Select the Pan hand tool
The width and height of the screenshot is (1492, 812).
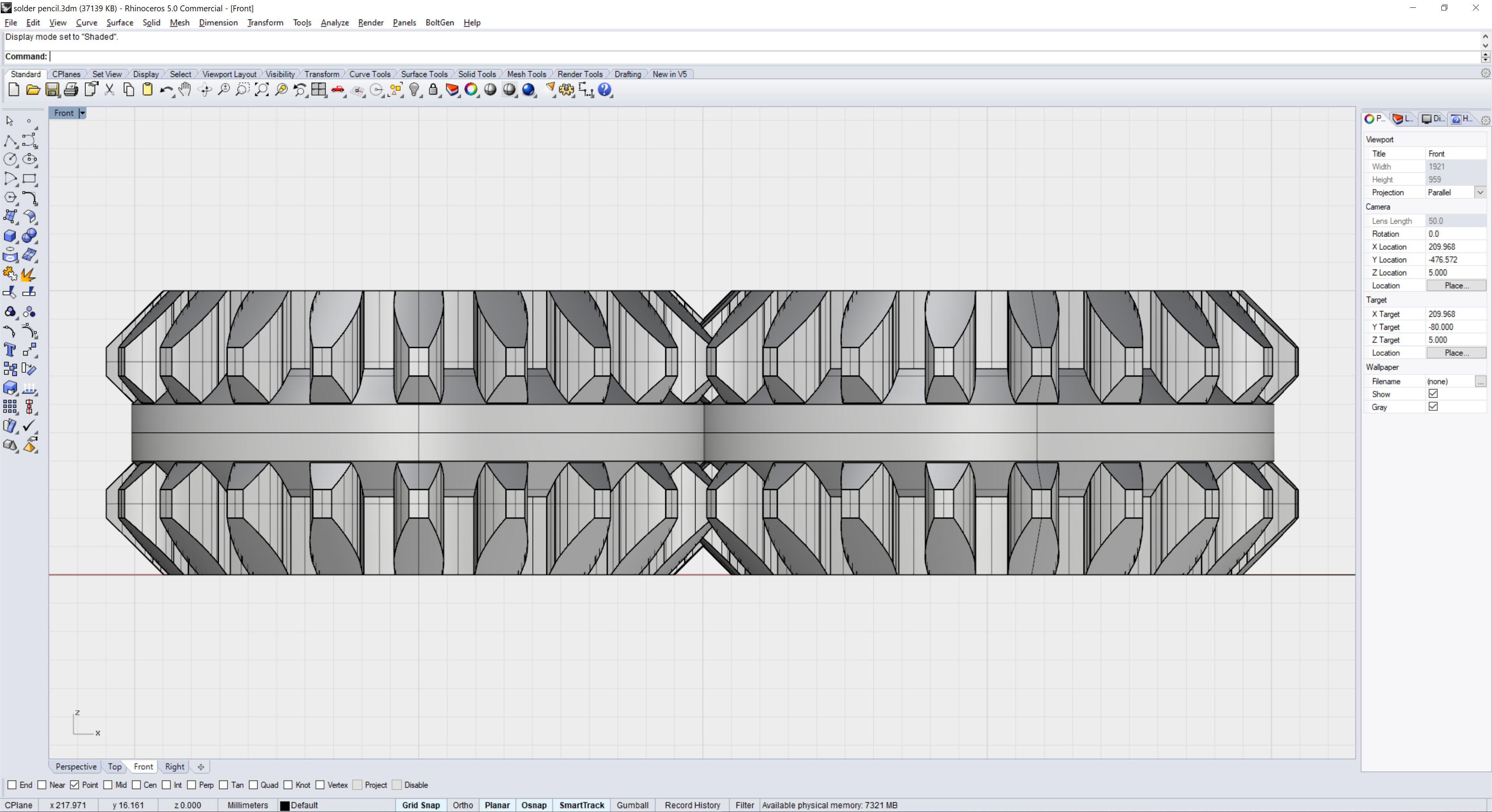click(185, 90)
